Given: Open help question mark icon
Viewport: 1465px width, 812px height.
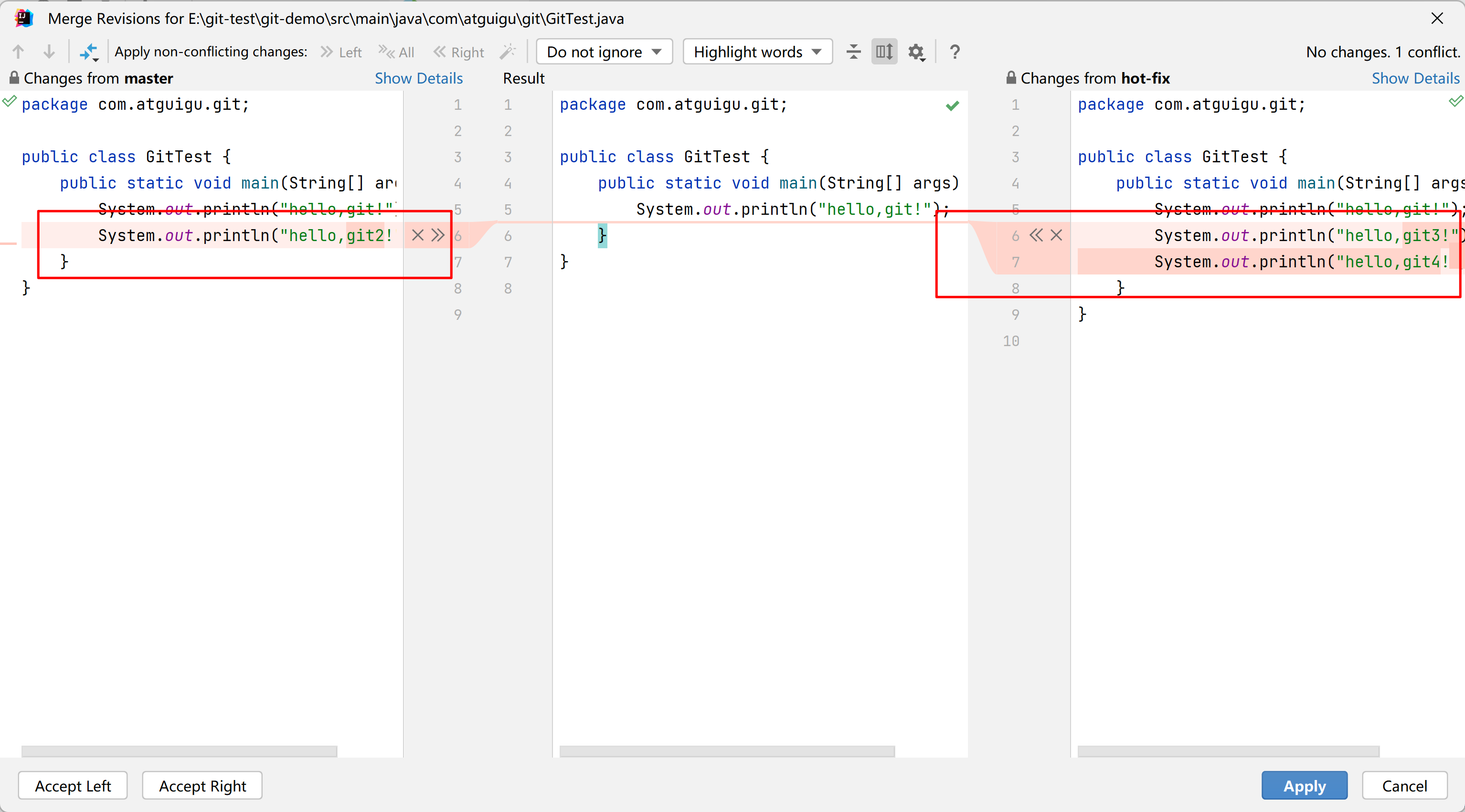Looking at the screenshot, I should click(955, 52).
